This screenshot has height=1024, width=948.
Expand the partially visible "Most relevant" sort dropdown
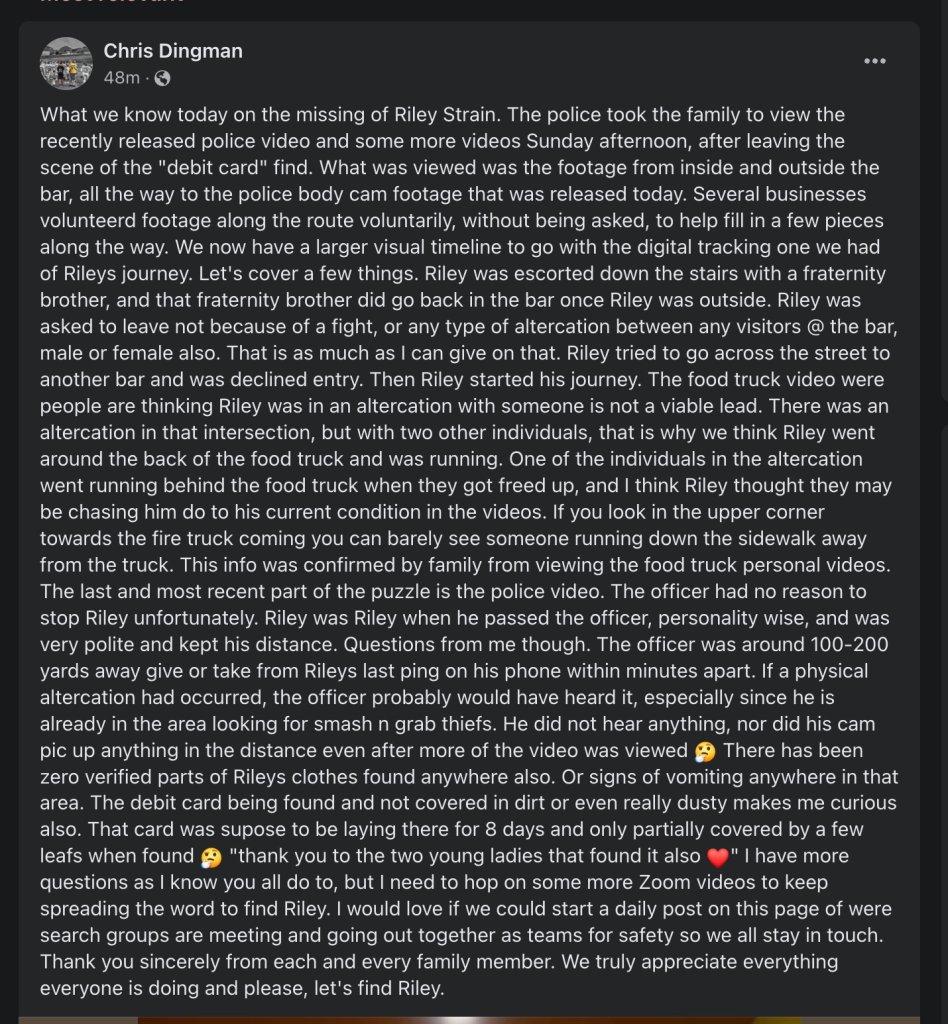point(110,3)
